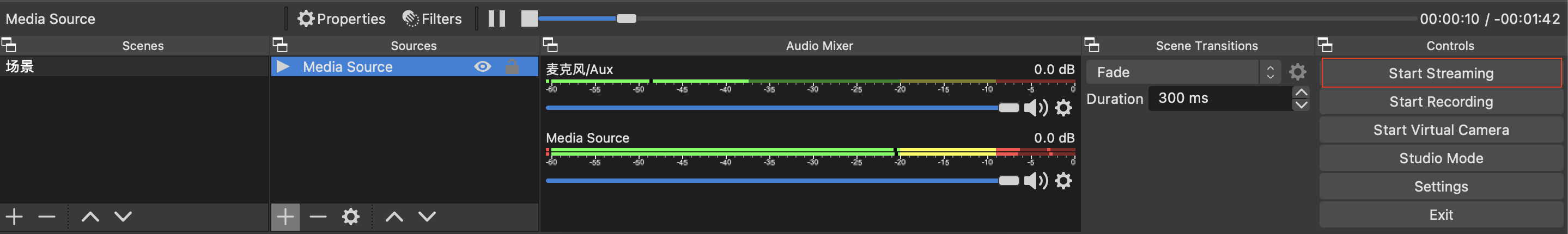1568x234 pixels.
Task: Move the selected source down in list
Action: [427, 217]
